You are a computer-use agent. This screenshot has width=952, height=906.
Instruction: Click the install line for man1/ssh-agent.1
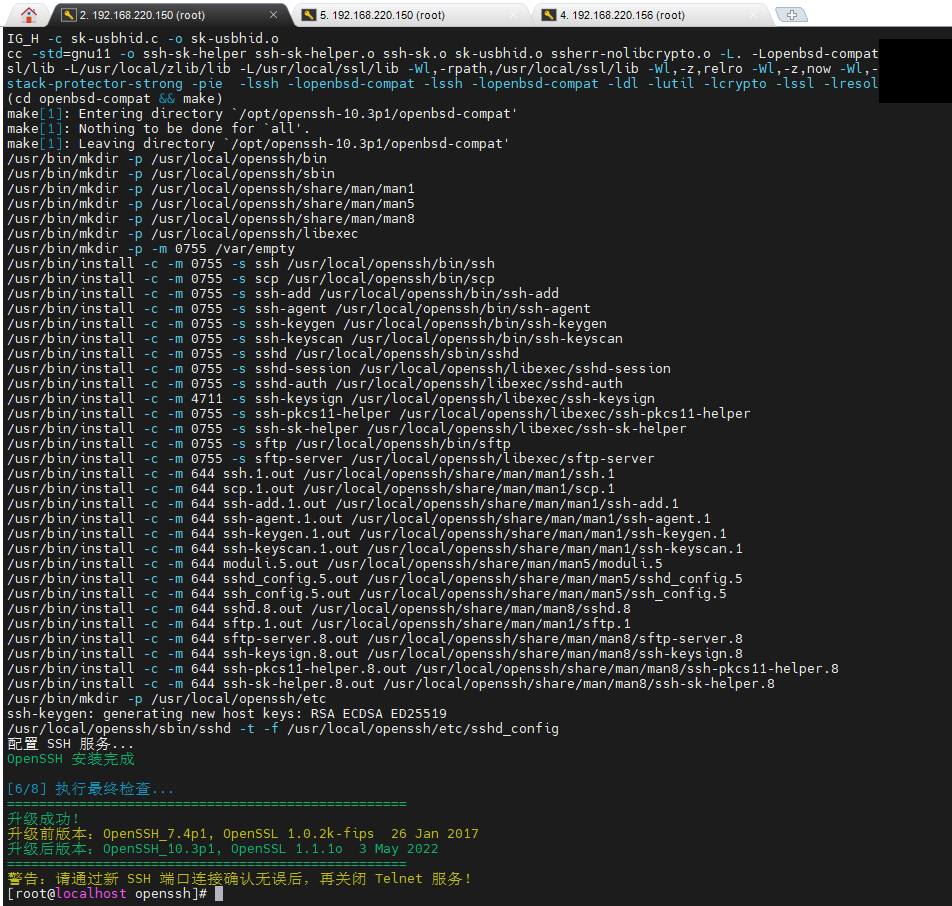(x=359, y=519)
